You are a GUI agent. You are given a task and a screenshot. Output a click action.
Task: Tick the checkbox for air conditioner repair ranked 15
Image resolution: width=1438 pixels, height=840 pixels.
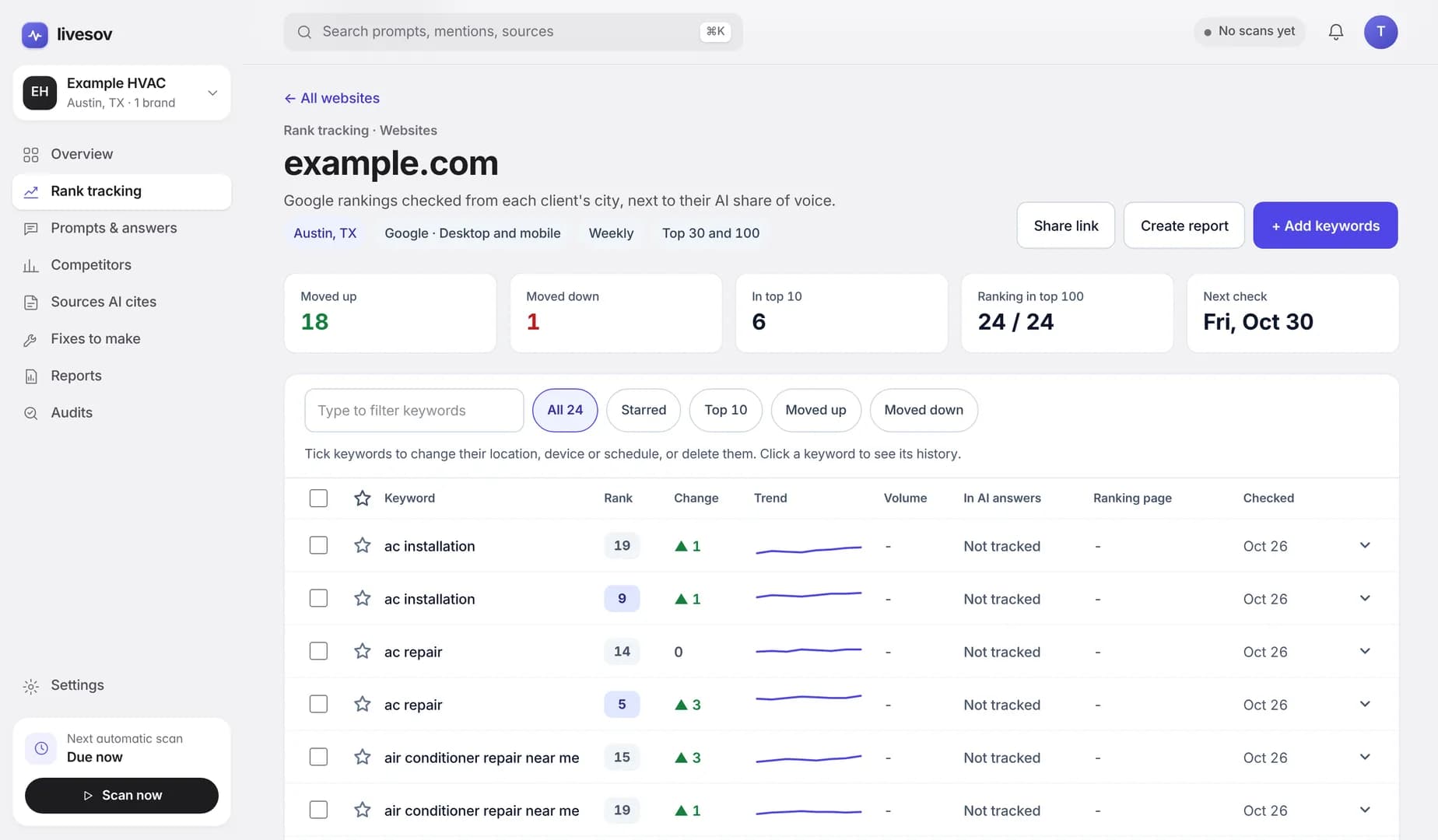(318, 757)
